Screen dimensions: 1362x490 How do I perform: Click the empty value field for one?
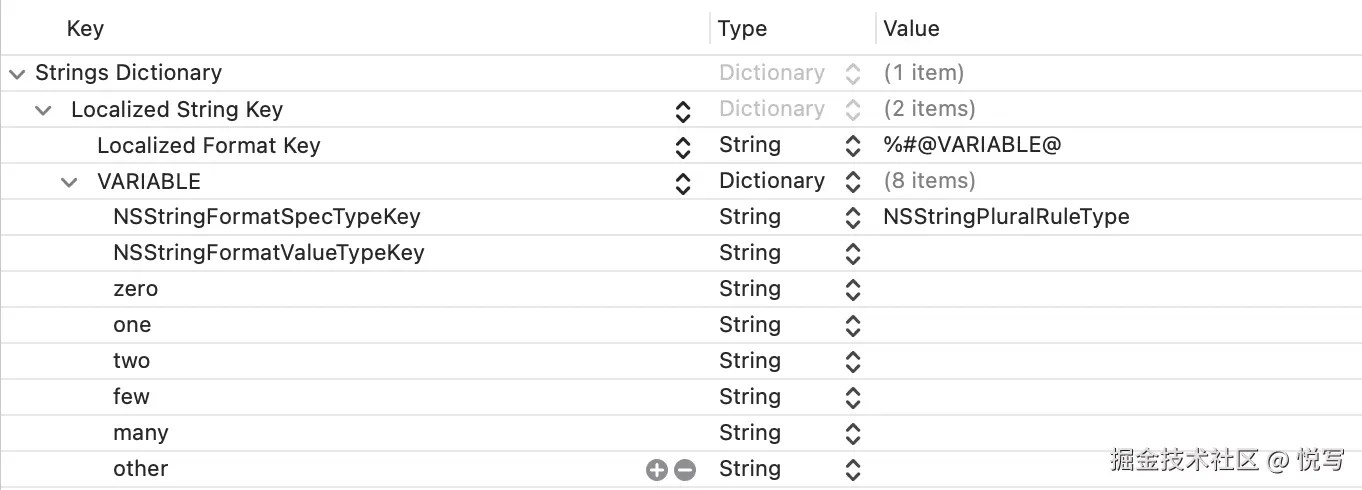[x=1100, y=325]
